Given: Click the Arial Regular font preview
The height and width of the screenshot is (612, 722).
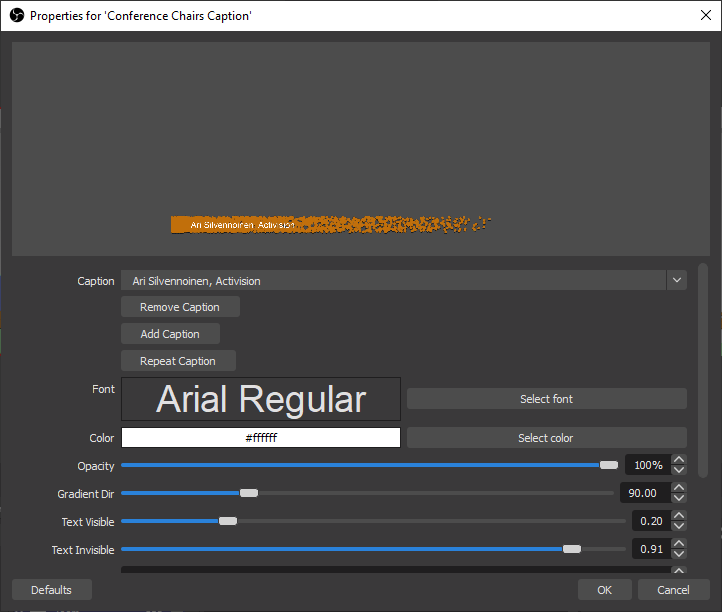Looking at the screenshot, I should pos(261,399).
